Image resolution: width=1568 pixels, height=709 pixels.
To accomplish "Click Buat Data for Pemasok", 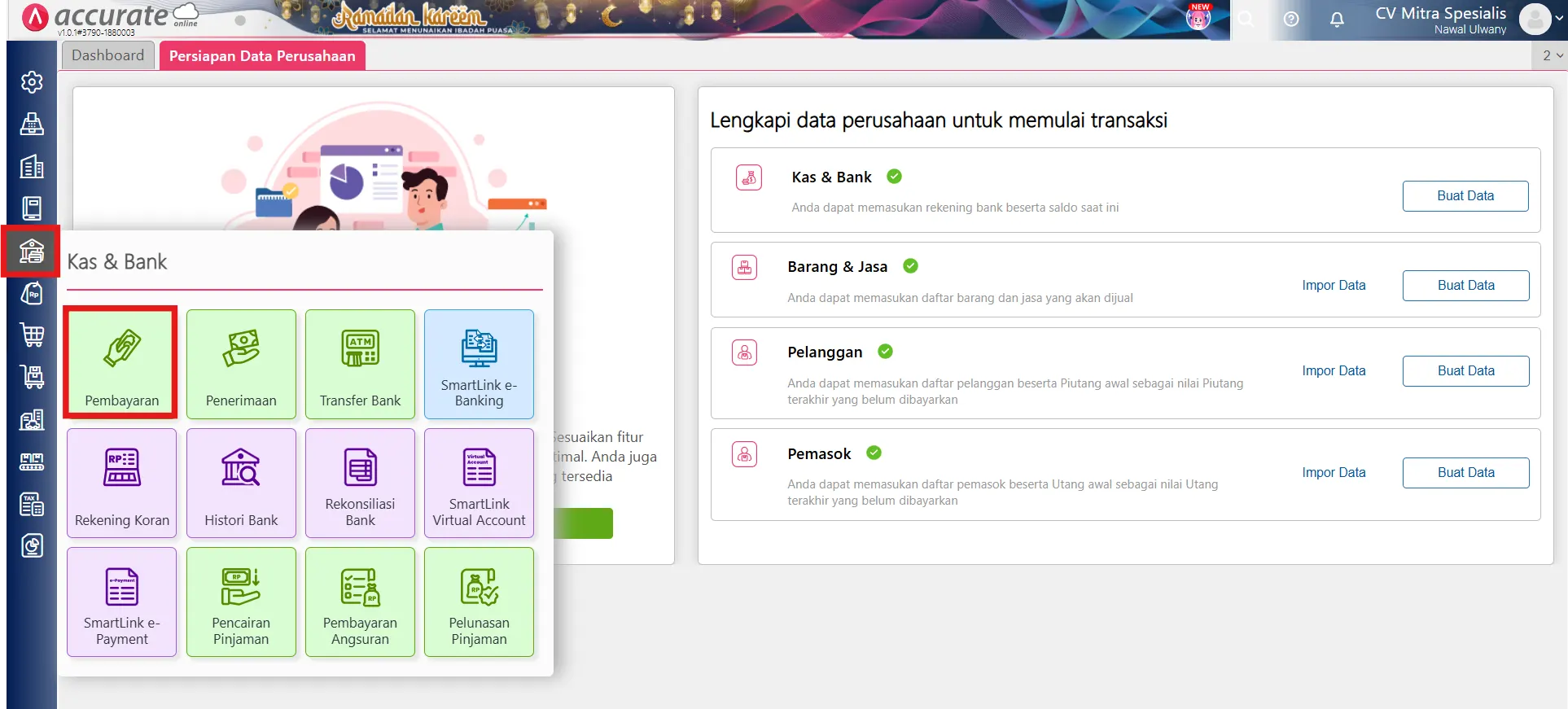I will tap(1465, 473).
